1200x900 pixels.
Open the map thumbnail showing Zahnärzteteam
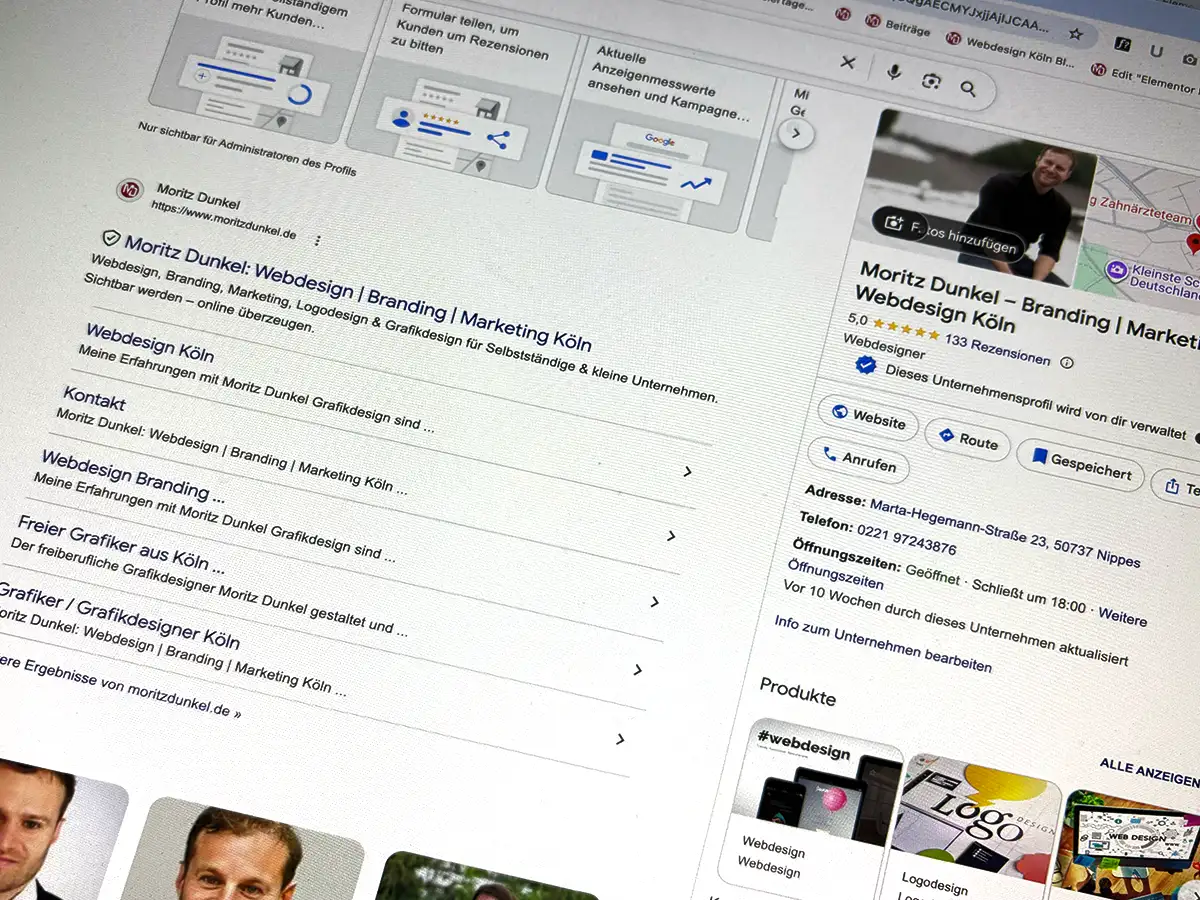point(1144,227)
